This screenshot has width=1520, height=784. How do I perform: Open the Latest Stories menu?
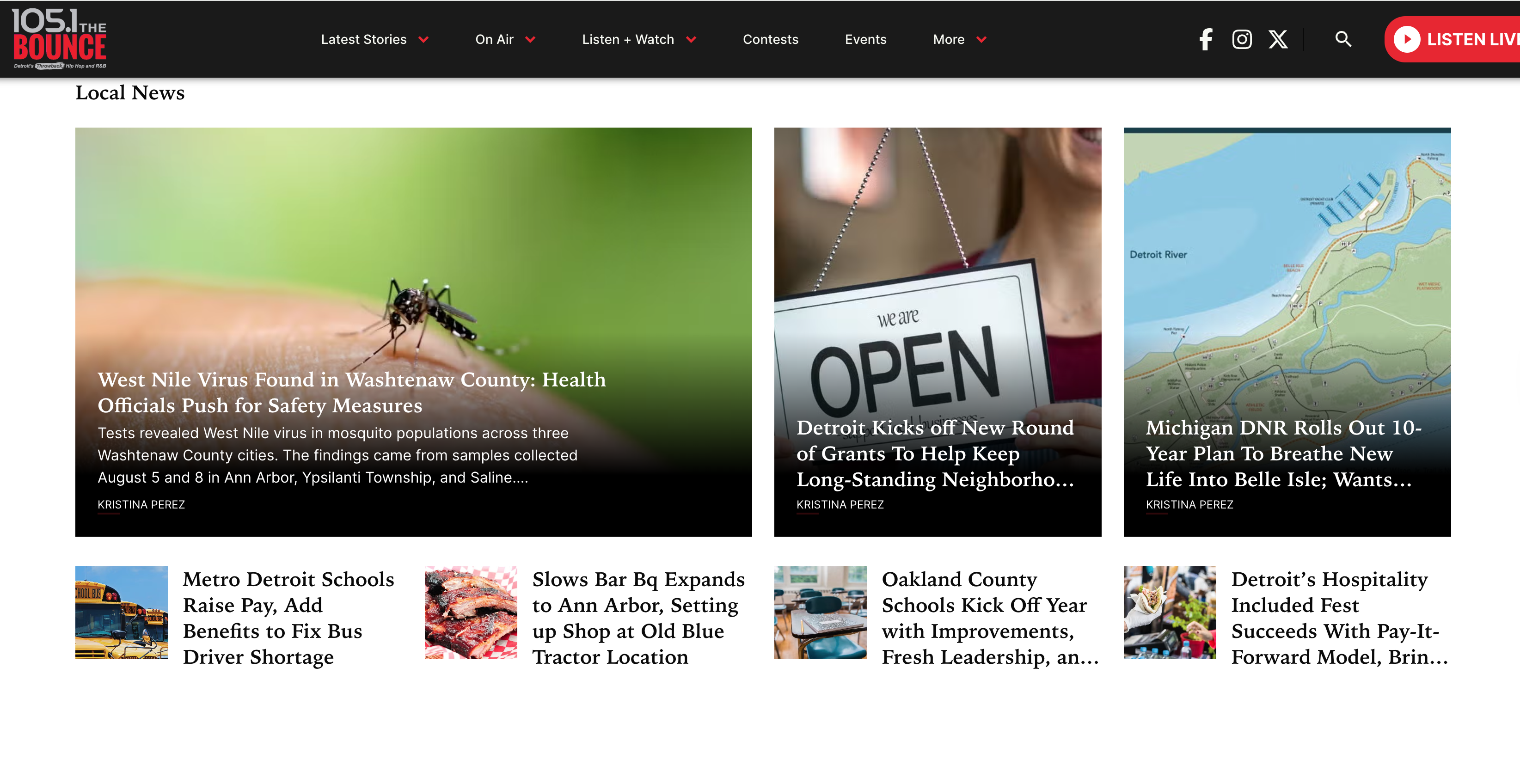click(x=363, y=40)
